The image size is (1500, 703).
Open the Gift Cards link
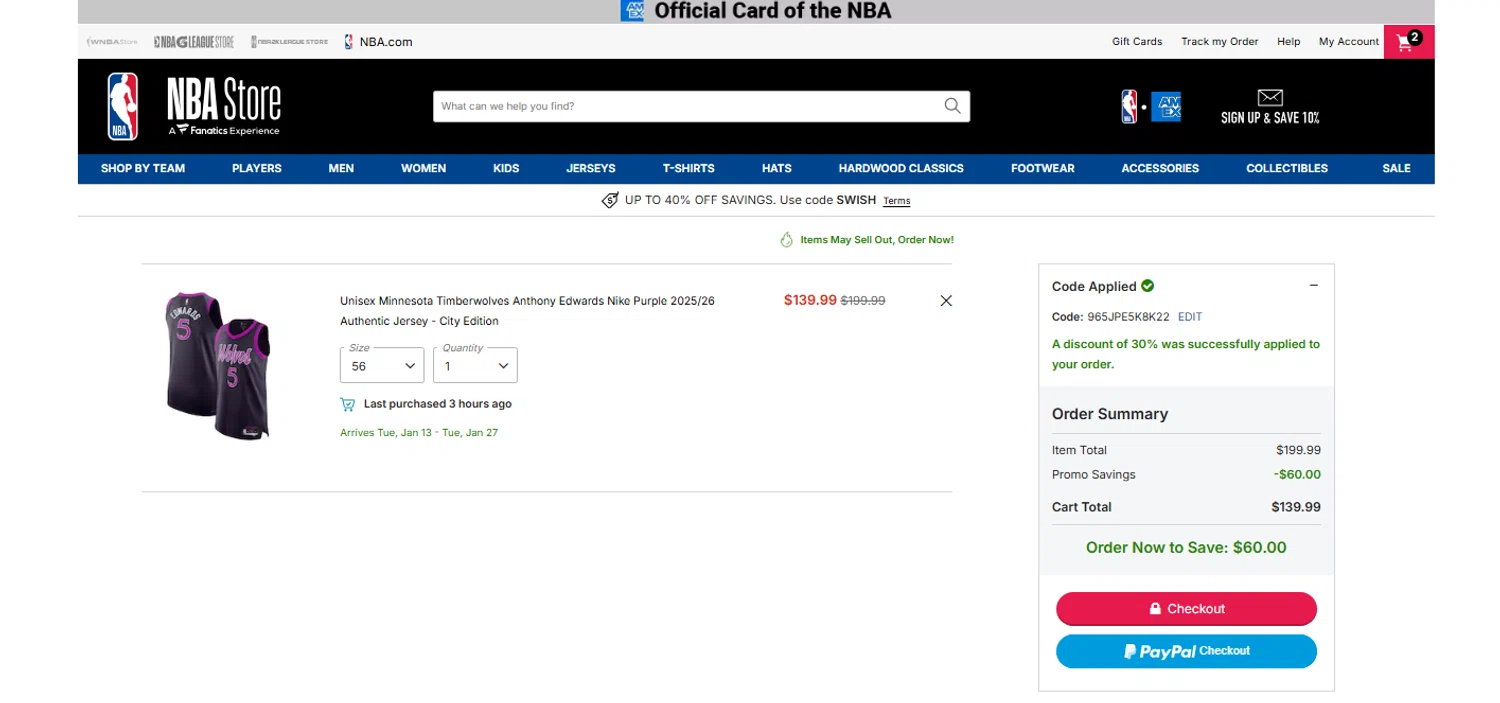1137,42
